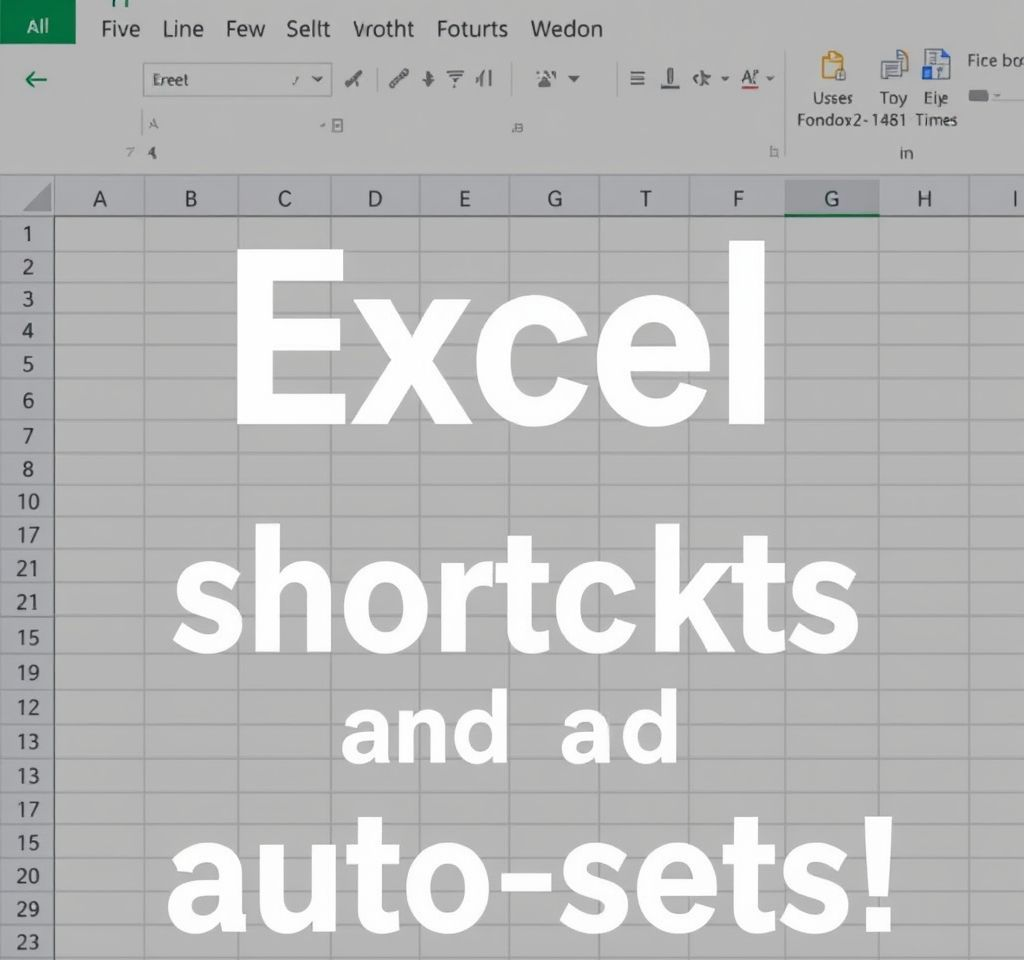The width and height of the screenshot is (1024, 960).
Task: Select row 19 header
Action: click(x=27, y=672)
